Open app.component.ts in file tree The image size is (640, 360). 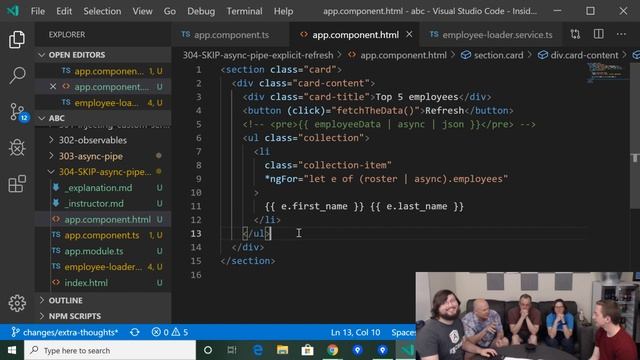(103, 235)
